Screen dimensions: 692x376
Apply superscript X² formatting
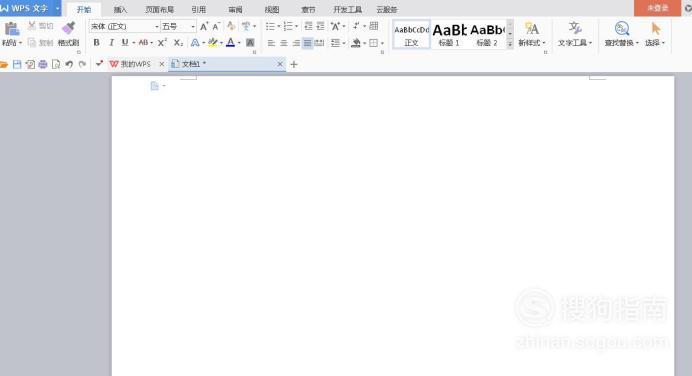click(162, 42)
